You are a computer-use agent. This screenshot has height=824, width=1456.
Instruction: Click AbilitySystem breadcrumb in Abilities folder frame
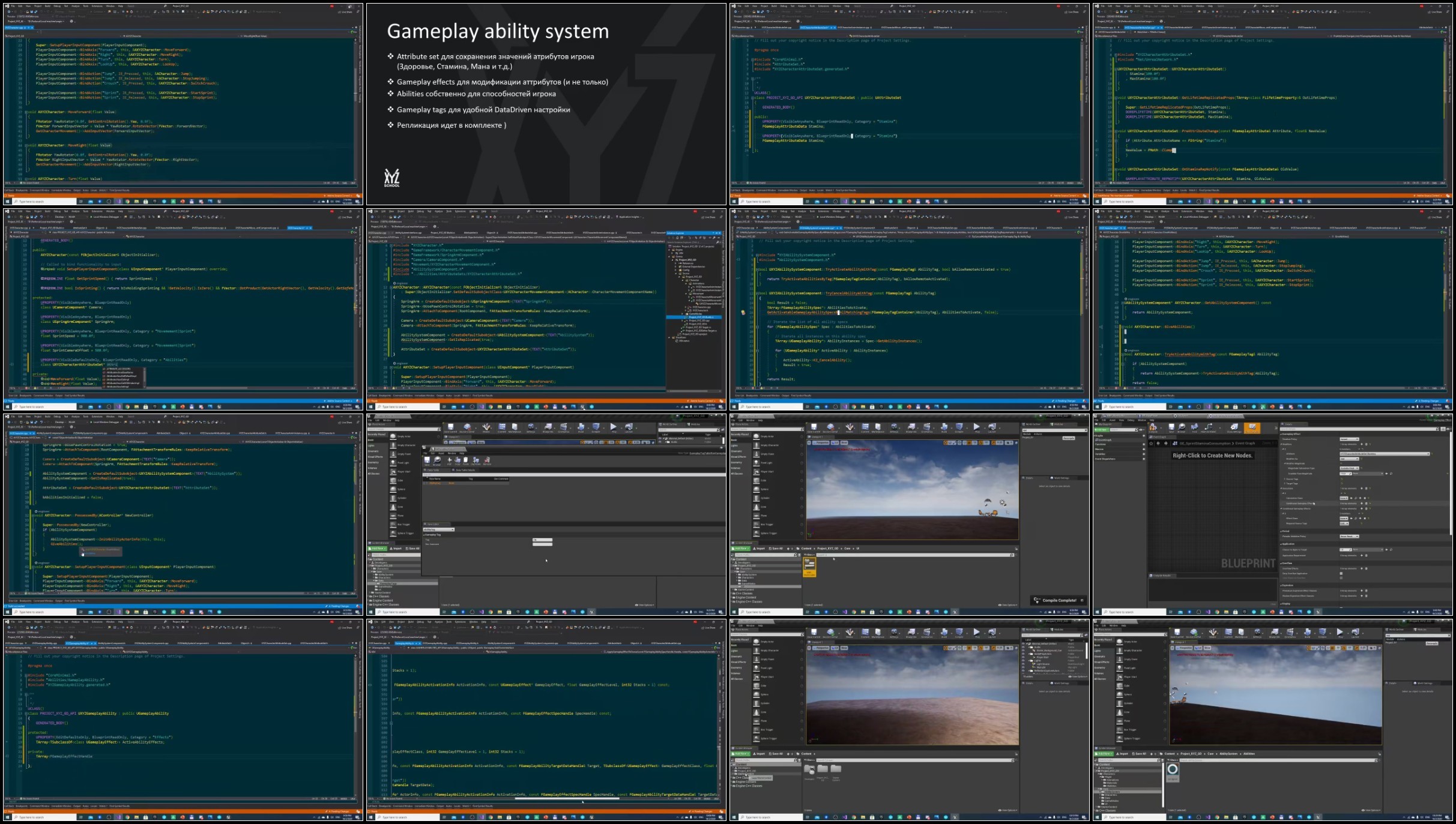click(x=1228, y=754)
